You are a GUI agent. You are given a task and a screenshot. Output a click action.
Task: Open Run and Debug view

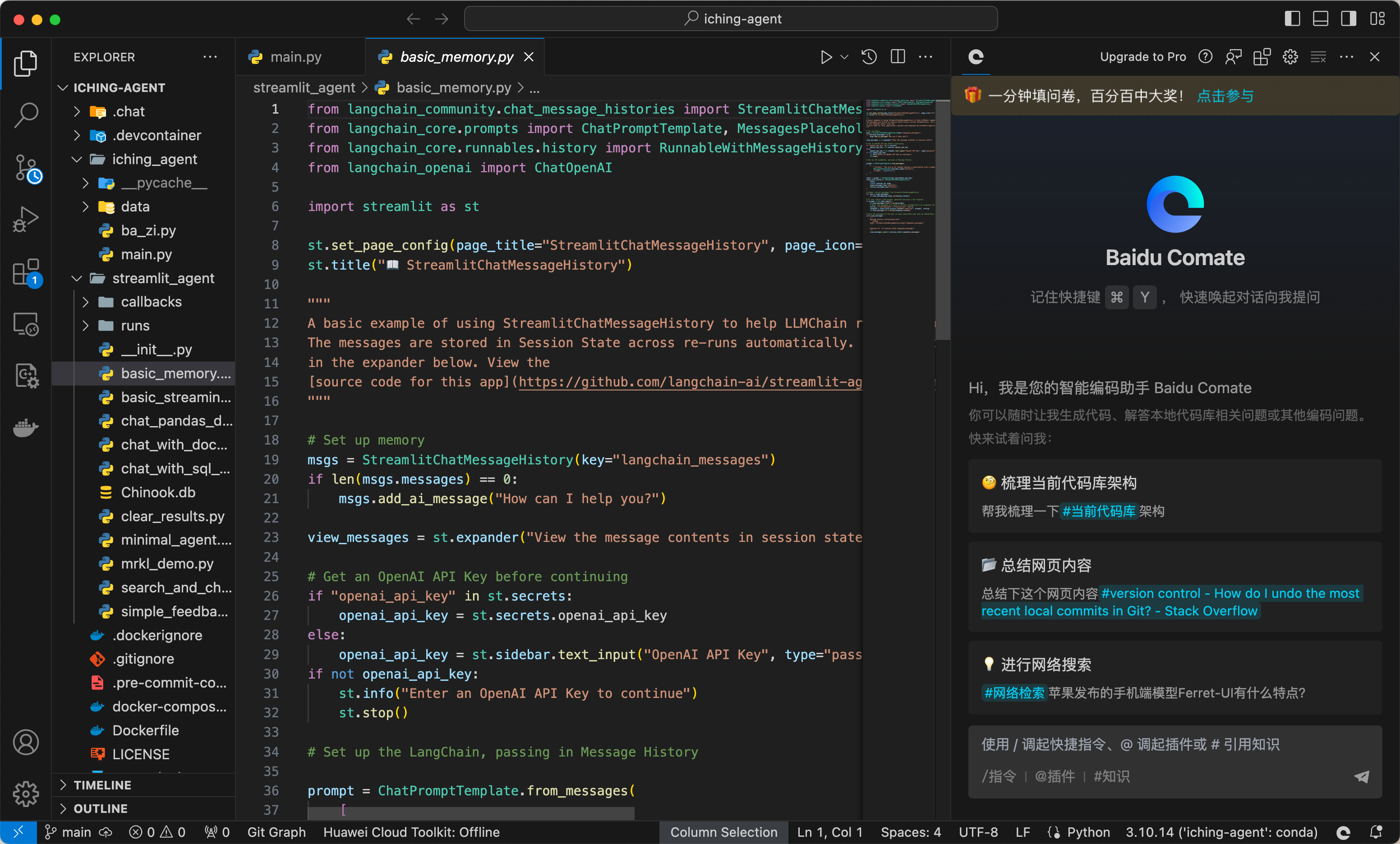point(26,219)
